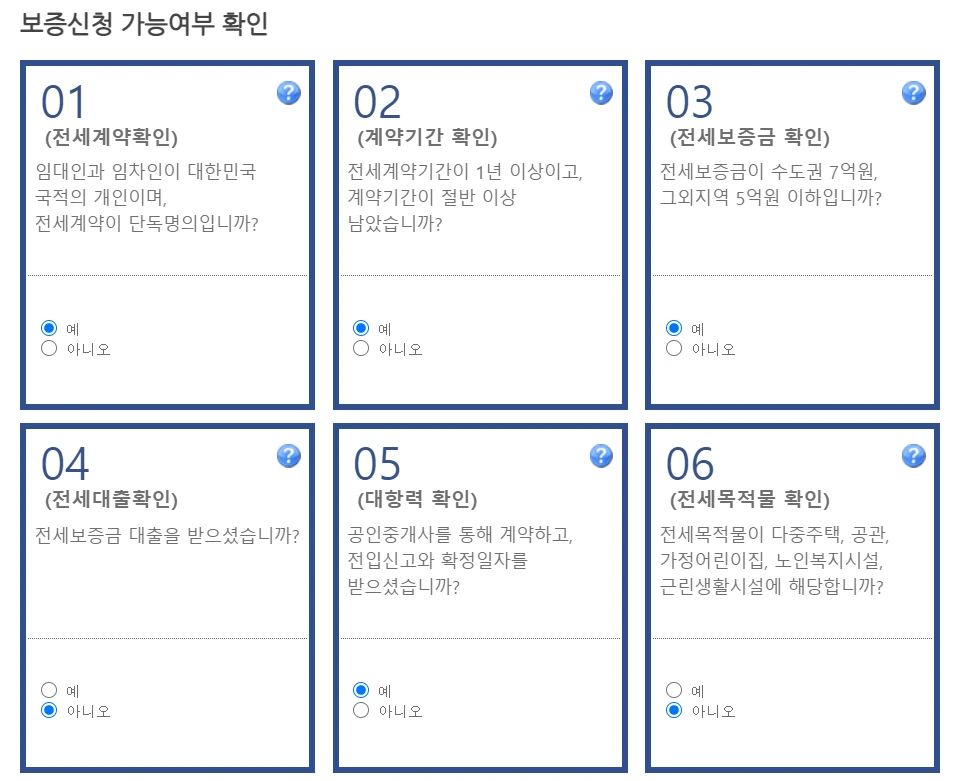Choose 아니오 for 전세대출확인

(x=49, y=711)
